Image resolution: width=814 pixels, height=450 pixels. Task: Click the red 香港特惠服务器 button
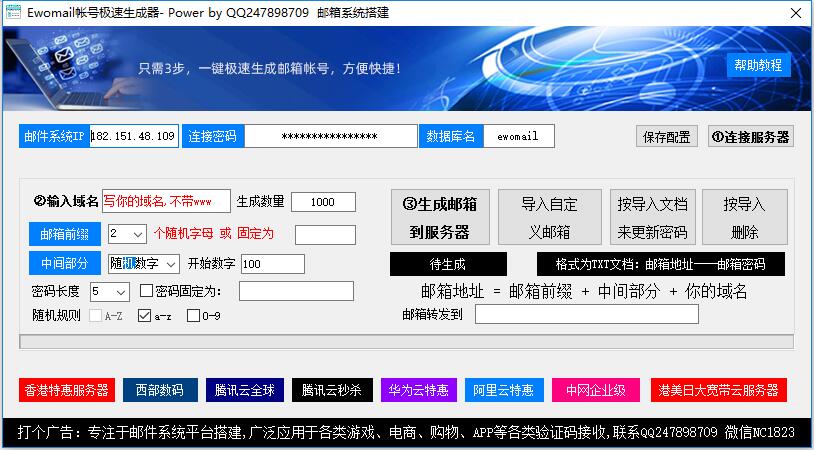66,390
